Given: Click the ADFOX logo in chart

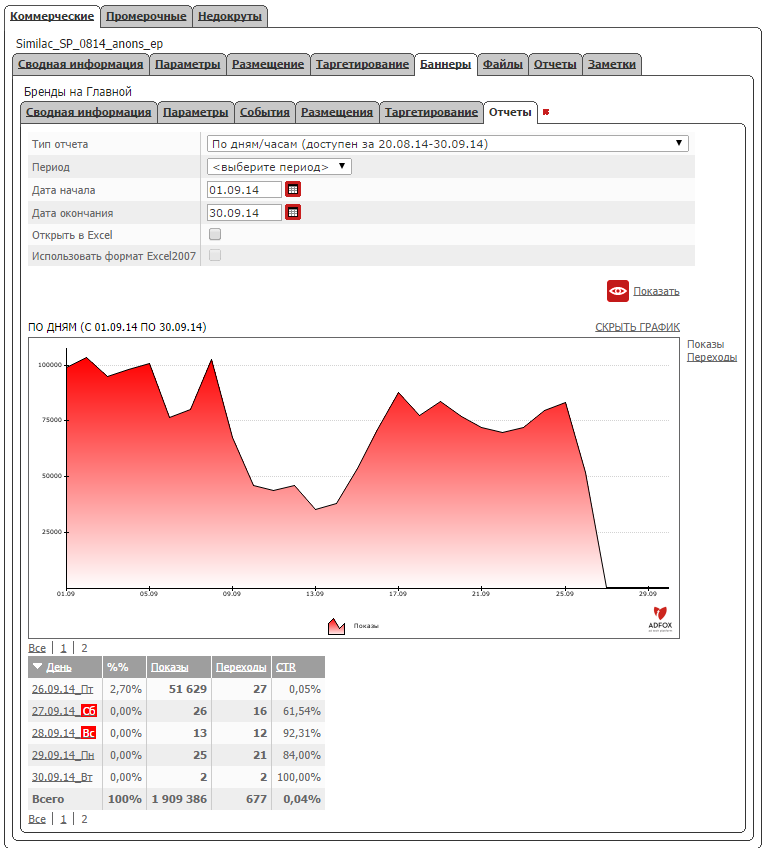Looking at the screenshot, I should click(660, 619).
